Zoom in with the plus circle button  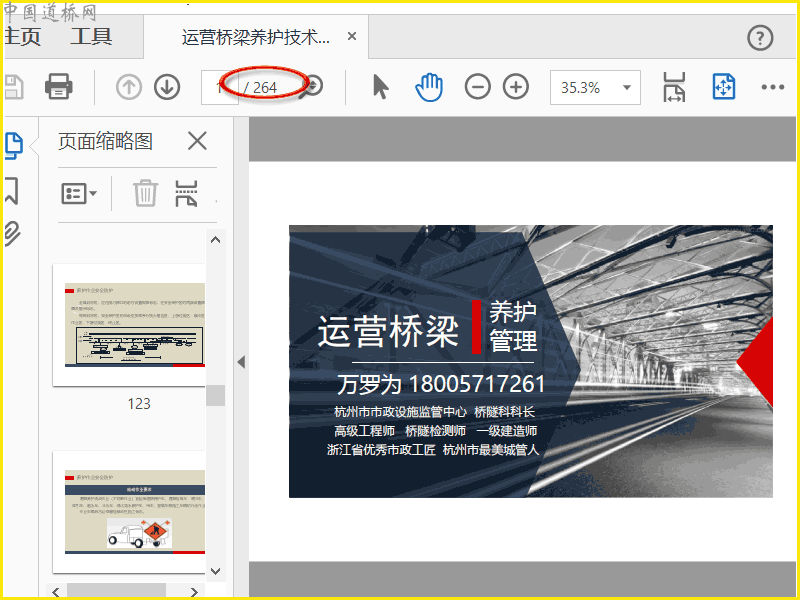pos(516,87)
